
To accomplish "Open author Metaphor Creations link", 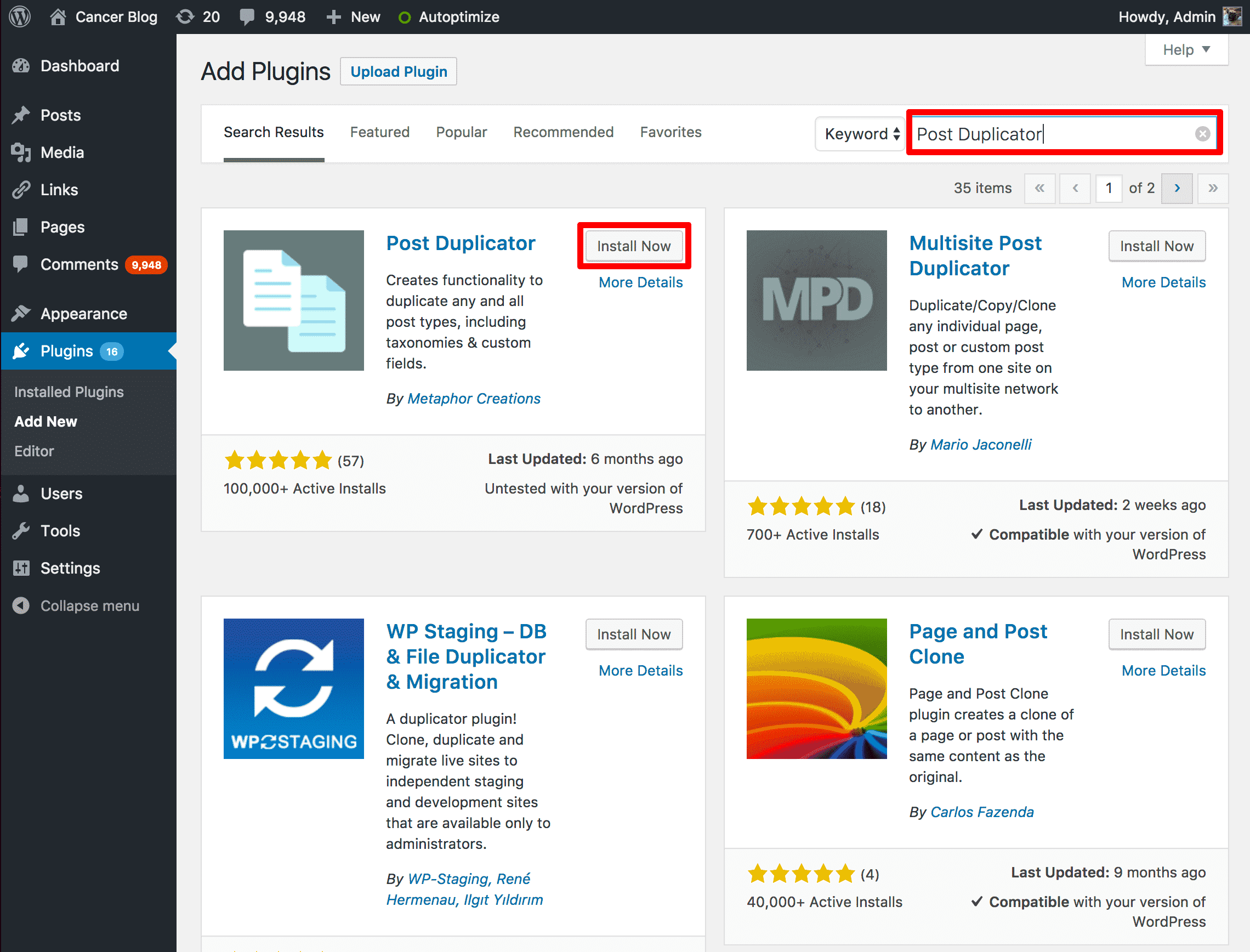I will tap(474, 398).
